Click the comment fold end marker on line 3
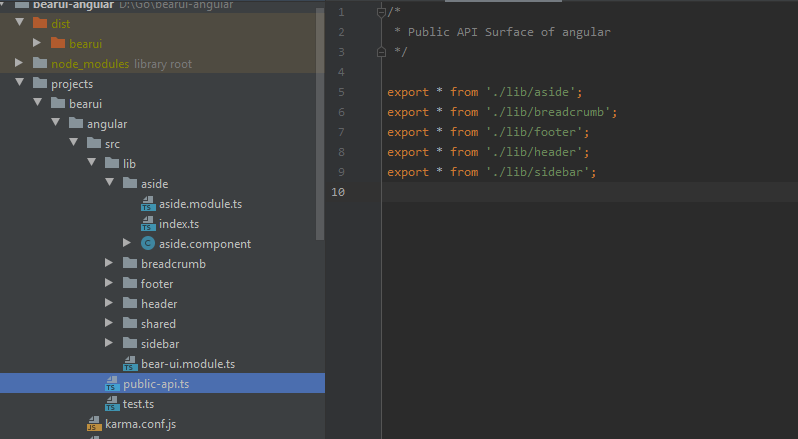798x439 pixels. [x=381, y=52]
